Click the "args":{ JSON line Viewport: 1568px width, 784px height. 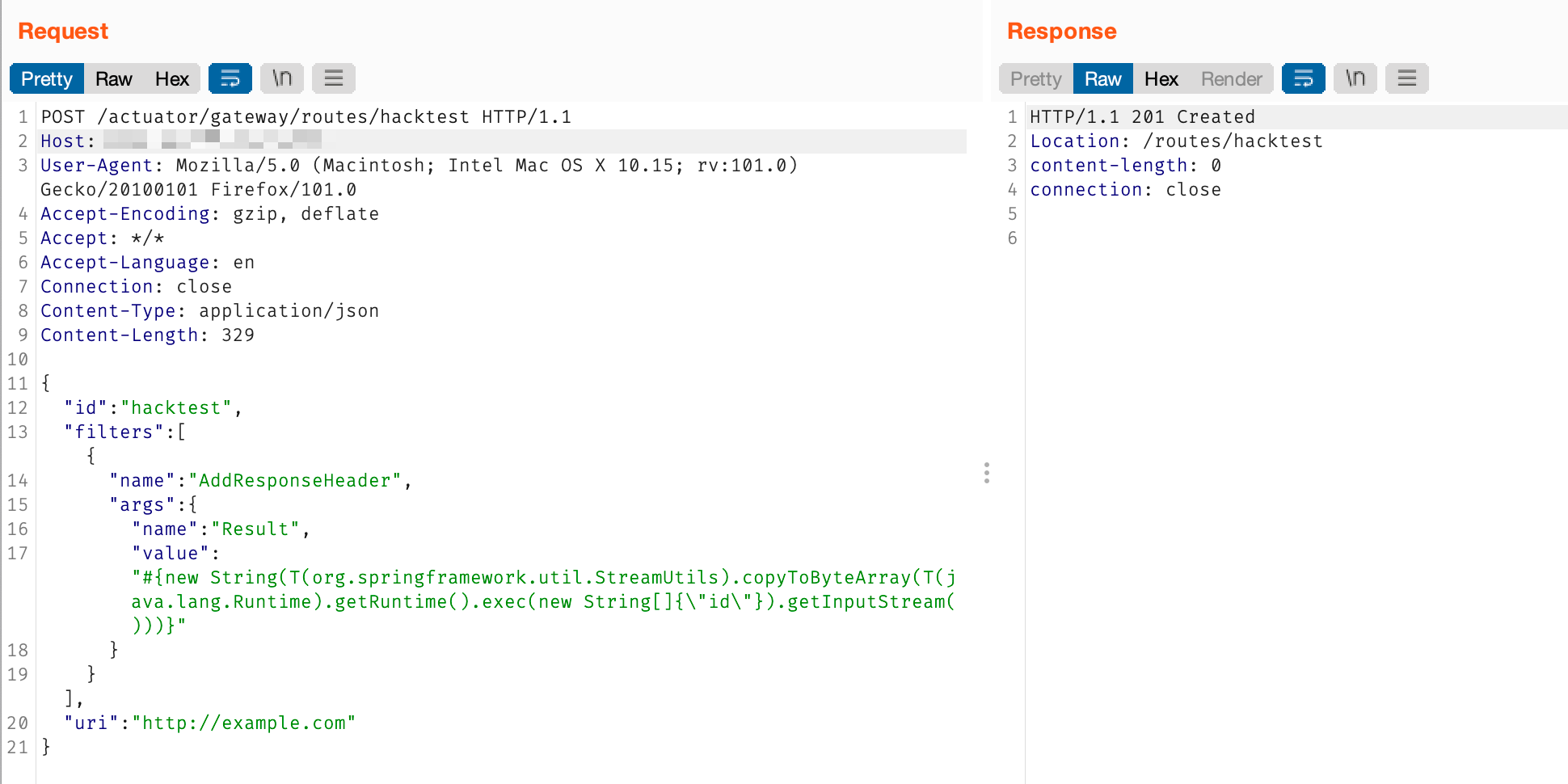point(154,504)
